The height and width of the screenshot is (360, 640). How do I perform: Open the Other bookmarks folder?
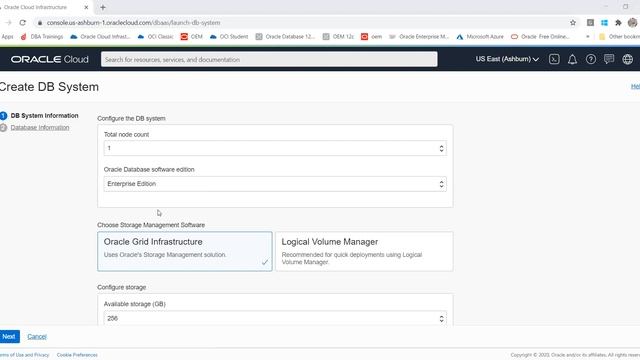tap(619, 37)
